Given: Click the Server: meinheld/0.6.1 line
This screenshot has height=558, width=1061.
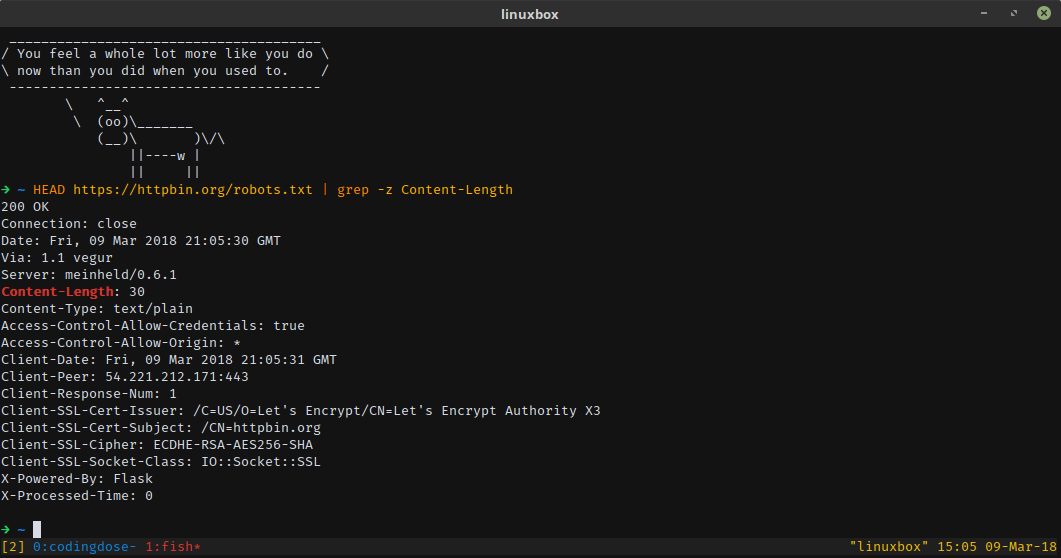Looking at the screenshot, I should point(89,274).
